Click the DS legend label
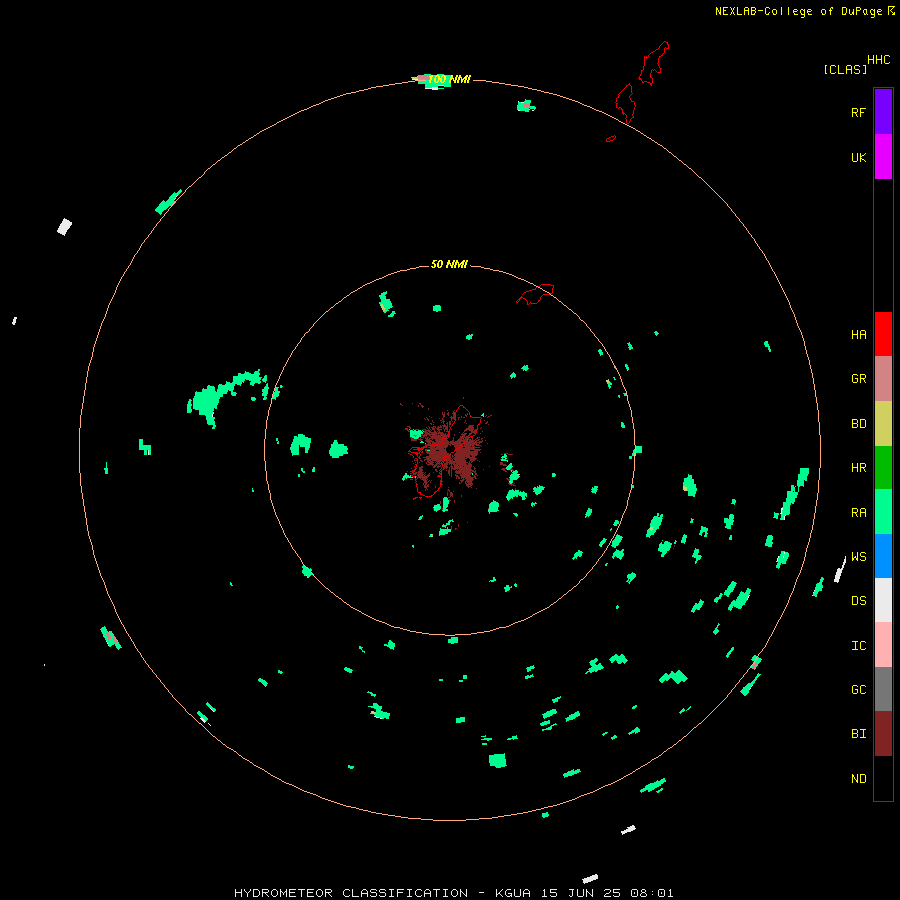Screen dimensions: 900x900 [858, 601]
